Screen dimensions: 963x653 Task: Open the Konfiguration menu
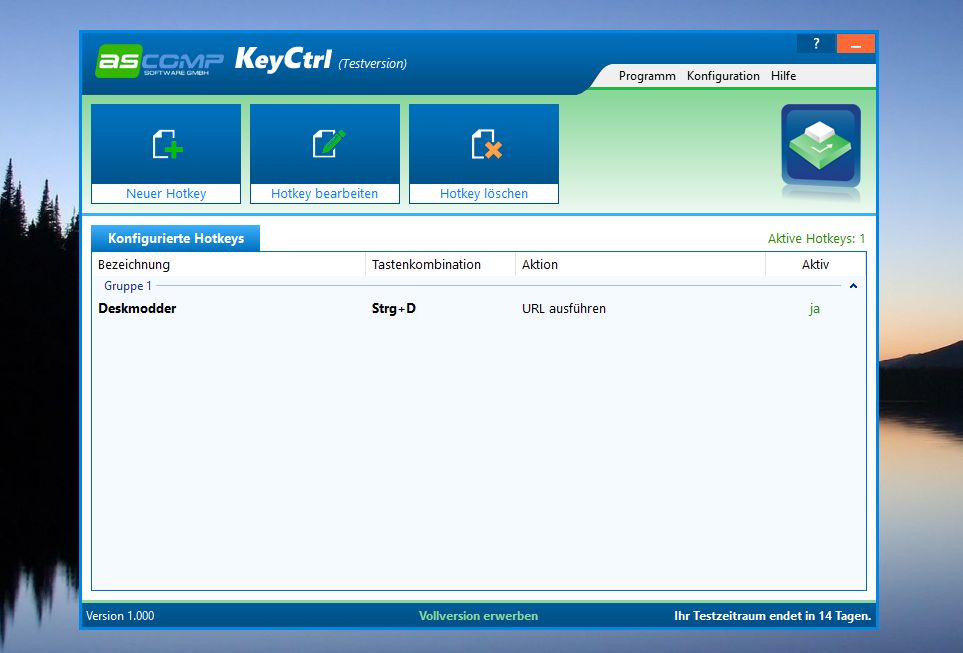click(x=723, y=76)
